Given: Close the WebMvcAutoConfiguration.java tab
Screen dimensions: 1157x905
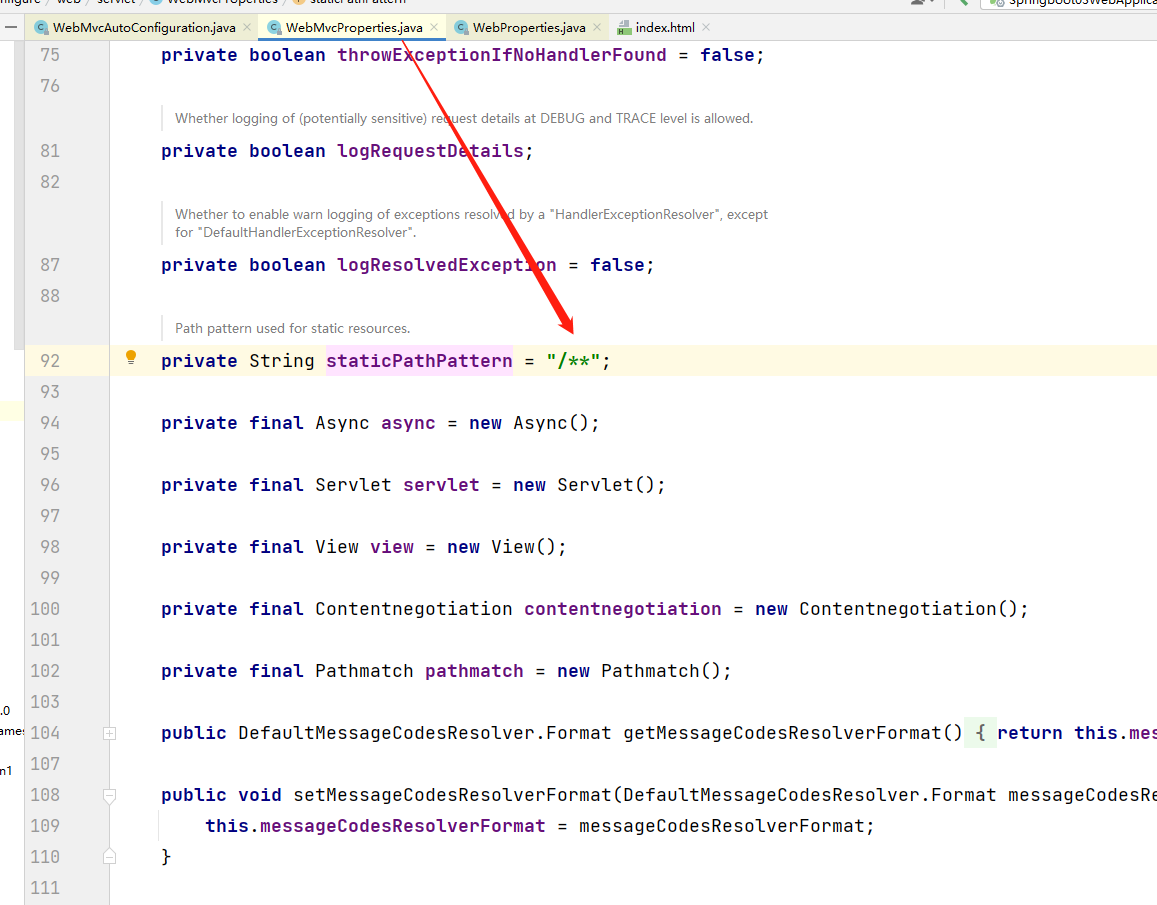Looking at the screenshot, I should click(x=247, y=27).
